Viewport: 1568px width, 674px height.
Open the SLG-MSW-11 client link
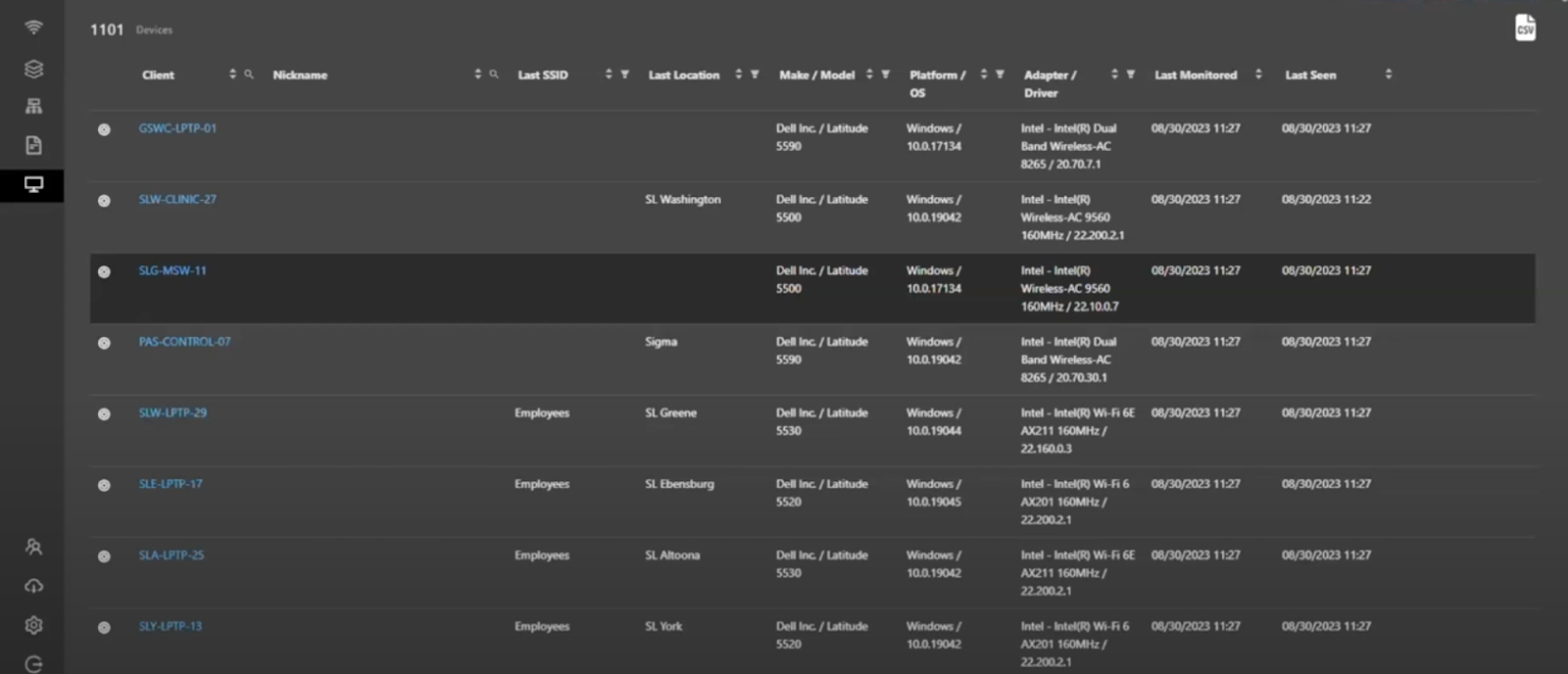172,270
